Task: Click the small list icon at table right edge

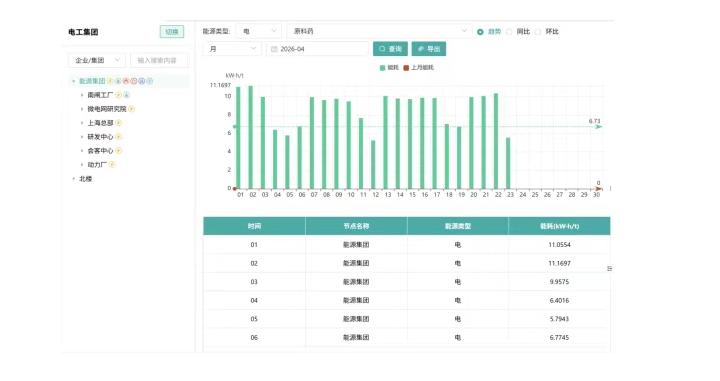Action: click(x=609, y=268)
